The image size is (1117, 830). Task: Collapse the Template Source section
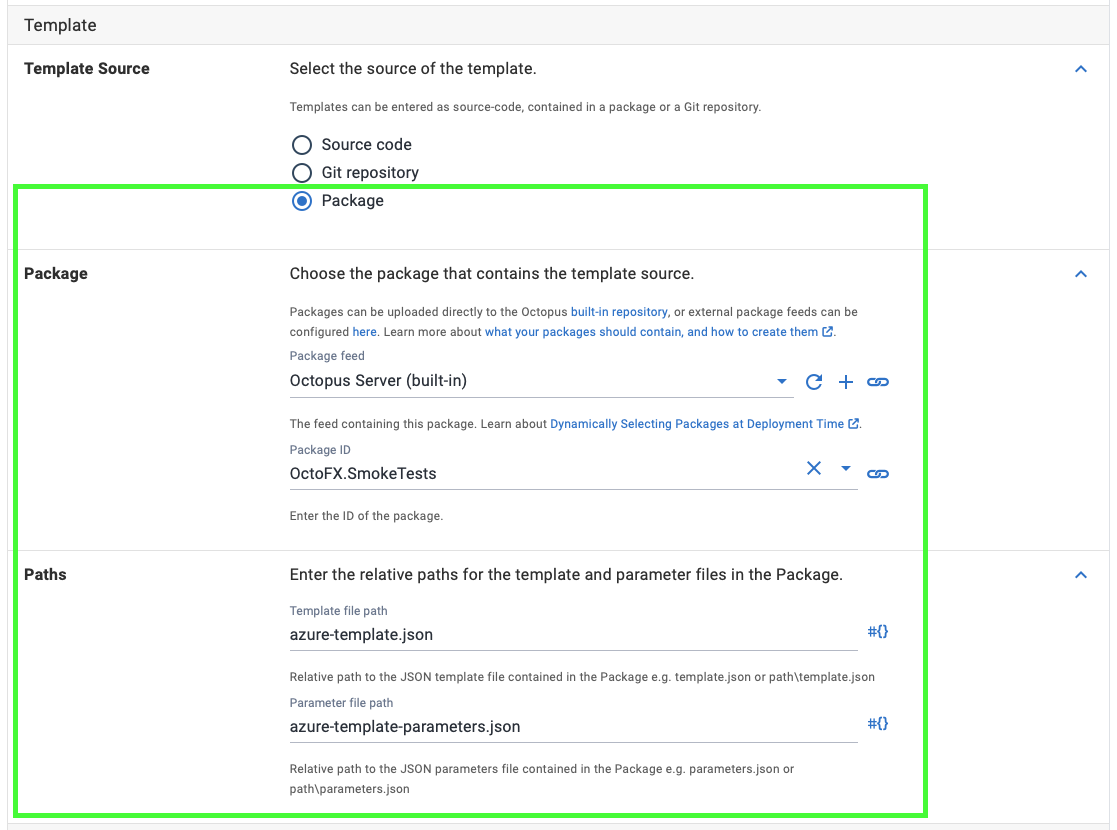(x=1080, y=69)
